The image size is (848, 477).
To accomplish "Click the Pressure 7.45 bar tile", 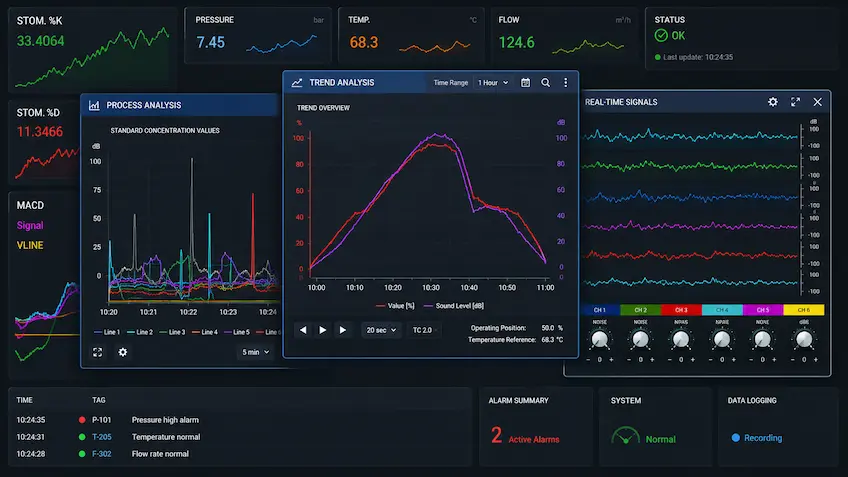I will pyautogui.click(x=257, y=36).
